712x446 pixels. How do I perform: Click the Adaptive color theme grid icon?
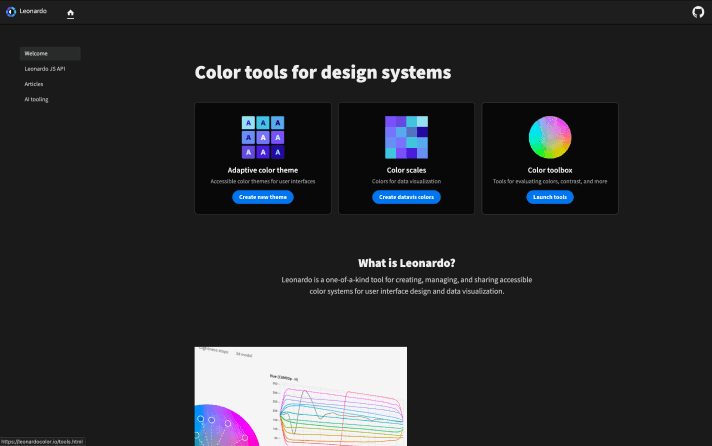coord(263,137)
